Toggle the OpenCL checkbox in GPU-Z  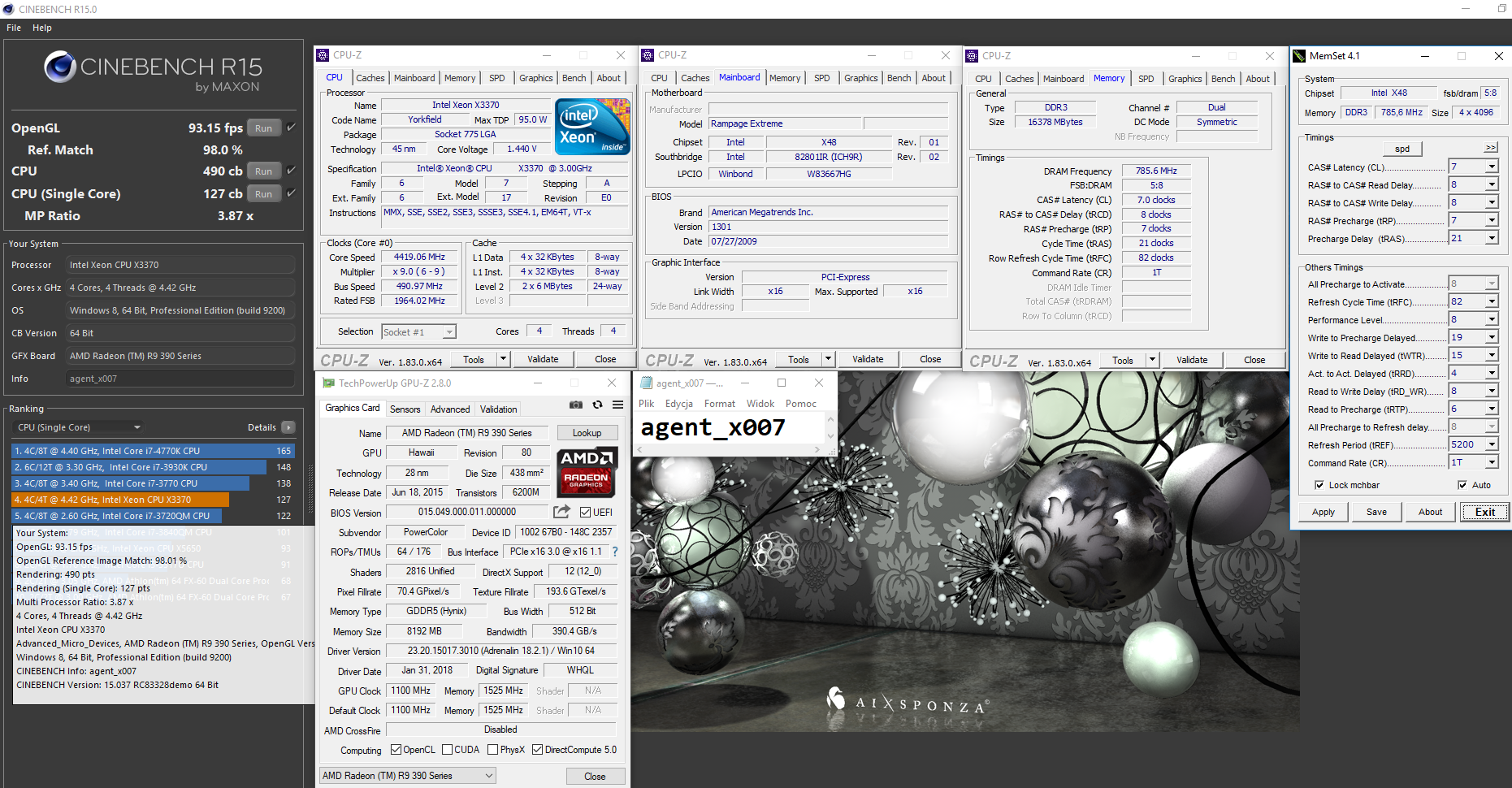pos(396,750)
